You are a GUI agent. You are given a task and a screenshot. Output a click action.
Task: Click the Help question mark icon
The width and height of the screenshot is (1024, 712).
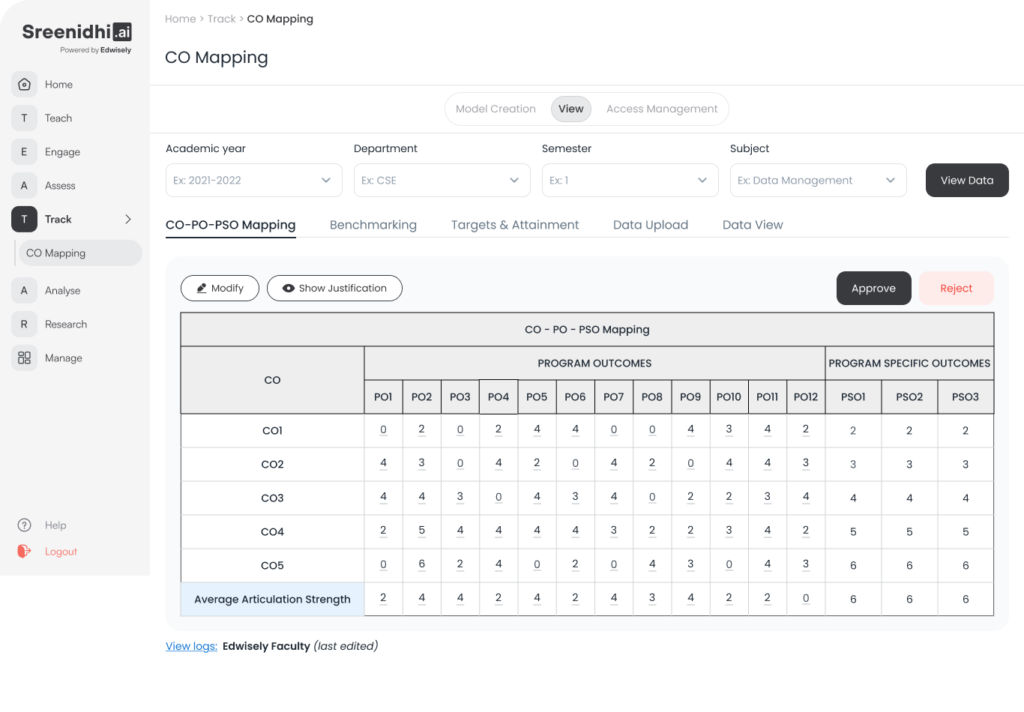(25, 525)
